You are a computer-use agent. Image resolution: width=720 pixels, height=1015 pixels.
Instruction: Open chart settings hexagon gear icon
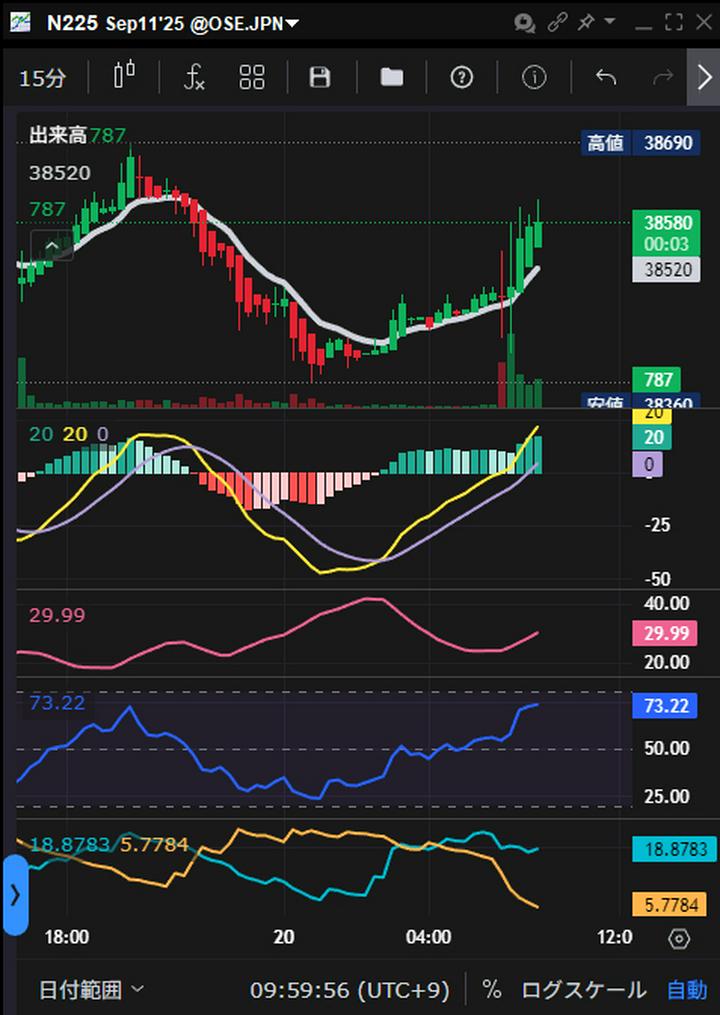679,938
